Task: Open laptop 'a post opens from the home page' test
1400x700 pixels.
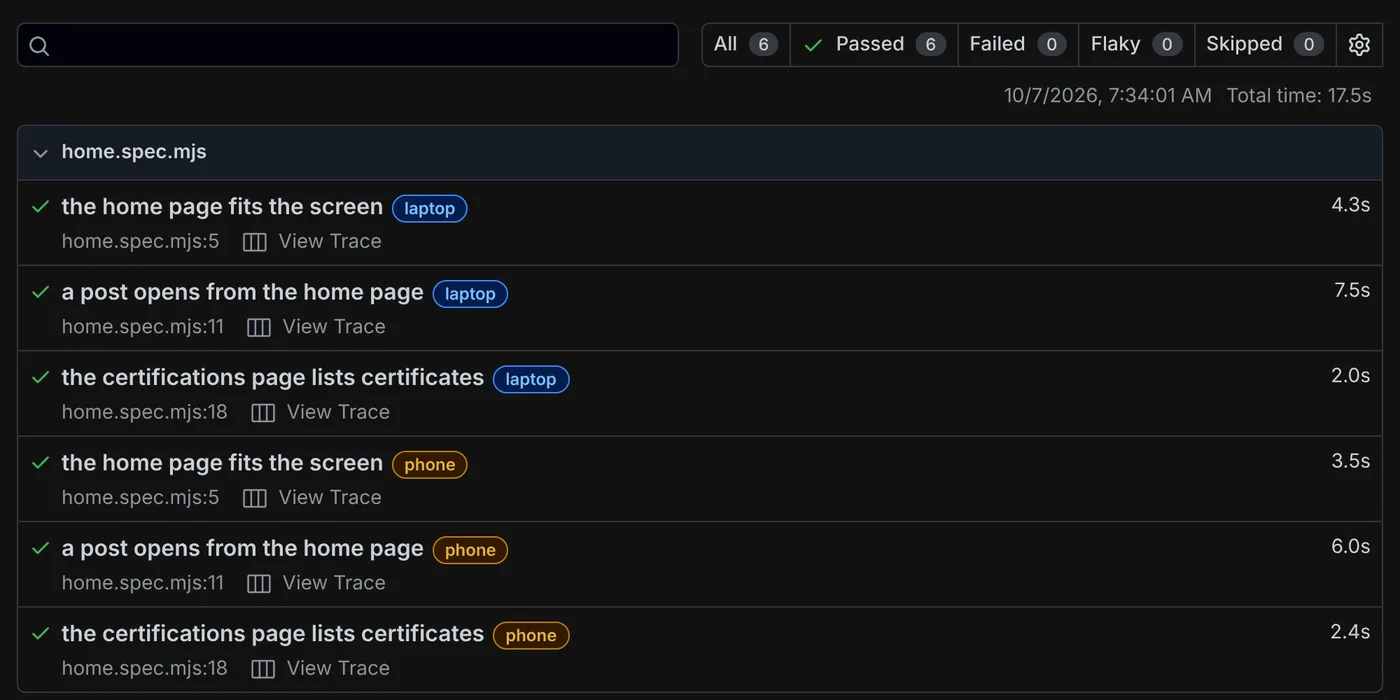Action: click(243, 293)
